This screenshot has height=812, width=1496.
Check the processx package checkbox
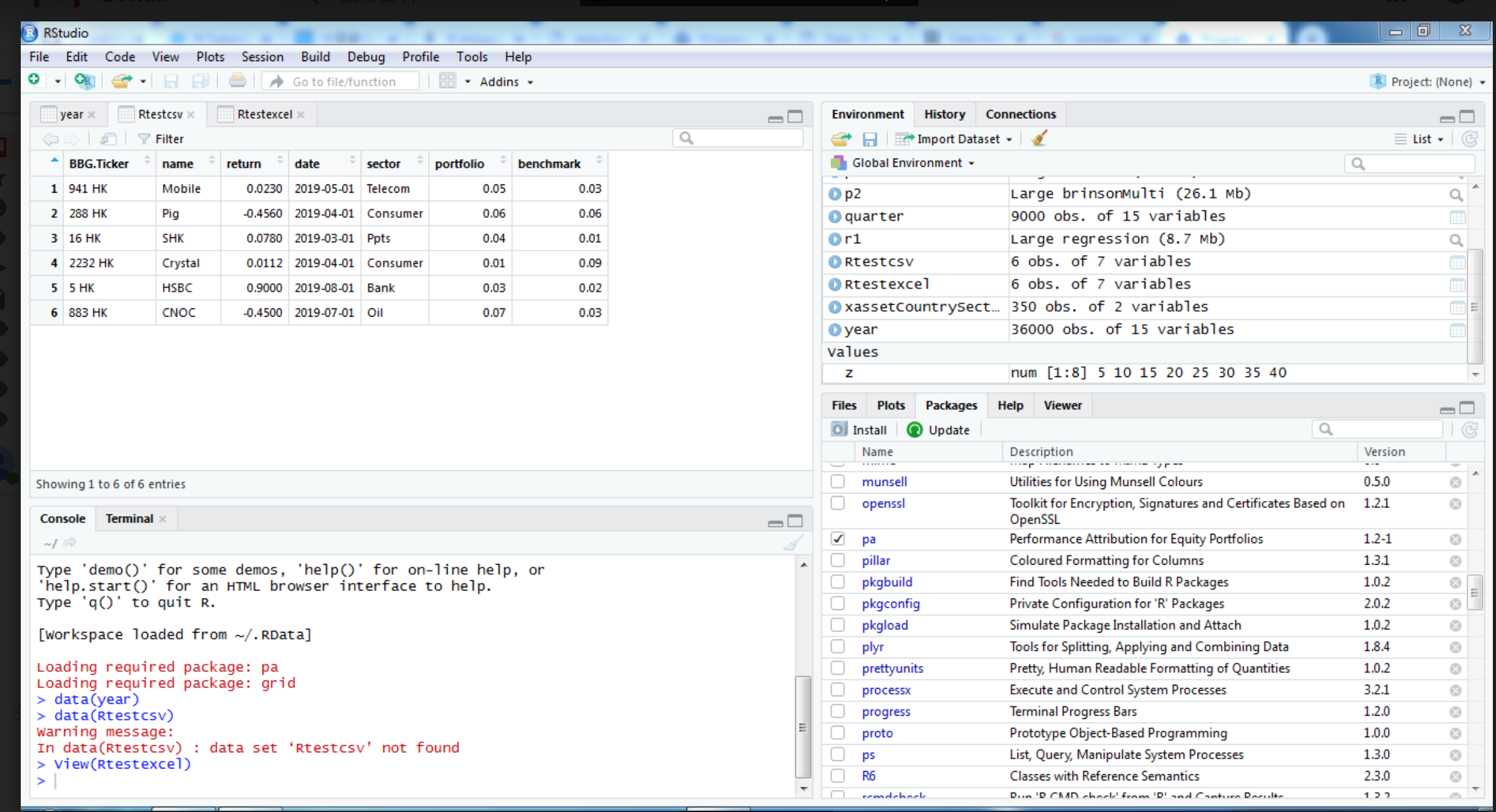[x=837, y=690]
